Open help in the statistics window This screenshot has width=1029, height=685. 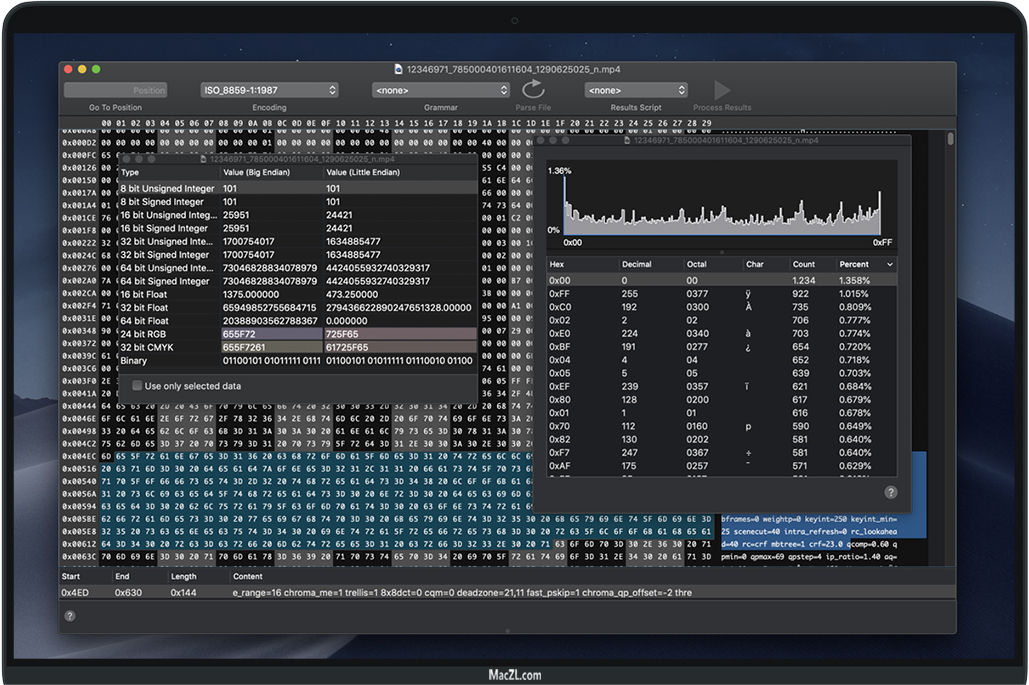890,492
